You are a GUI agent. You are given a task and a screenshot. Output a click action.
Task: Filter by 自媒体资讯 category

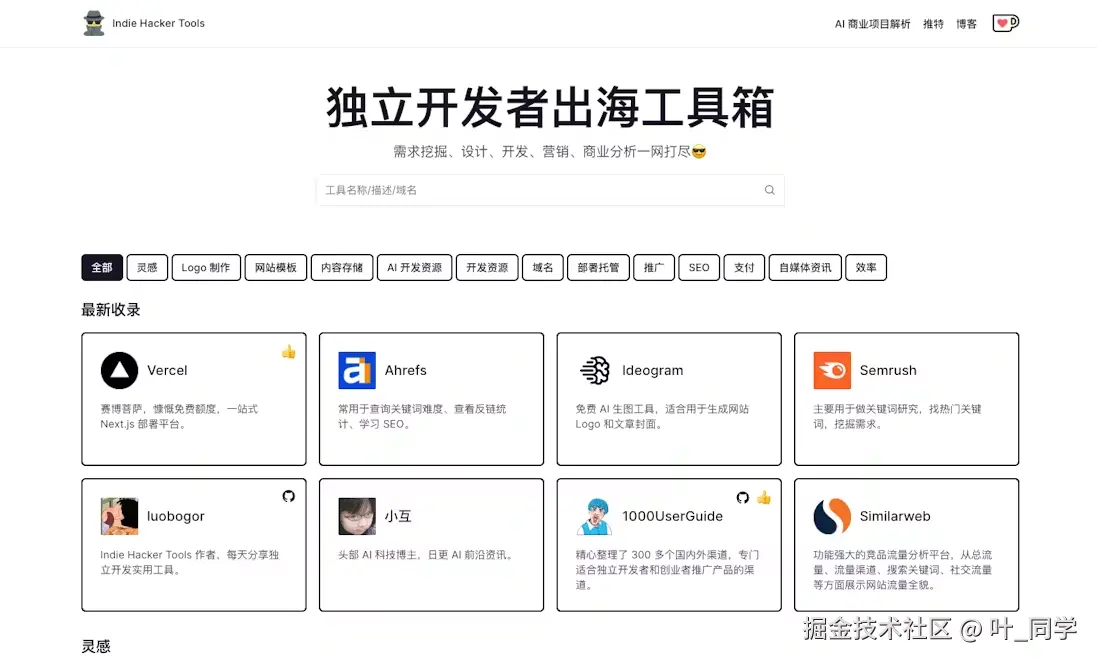coord(805,267)
